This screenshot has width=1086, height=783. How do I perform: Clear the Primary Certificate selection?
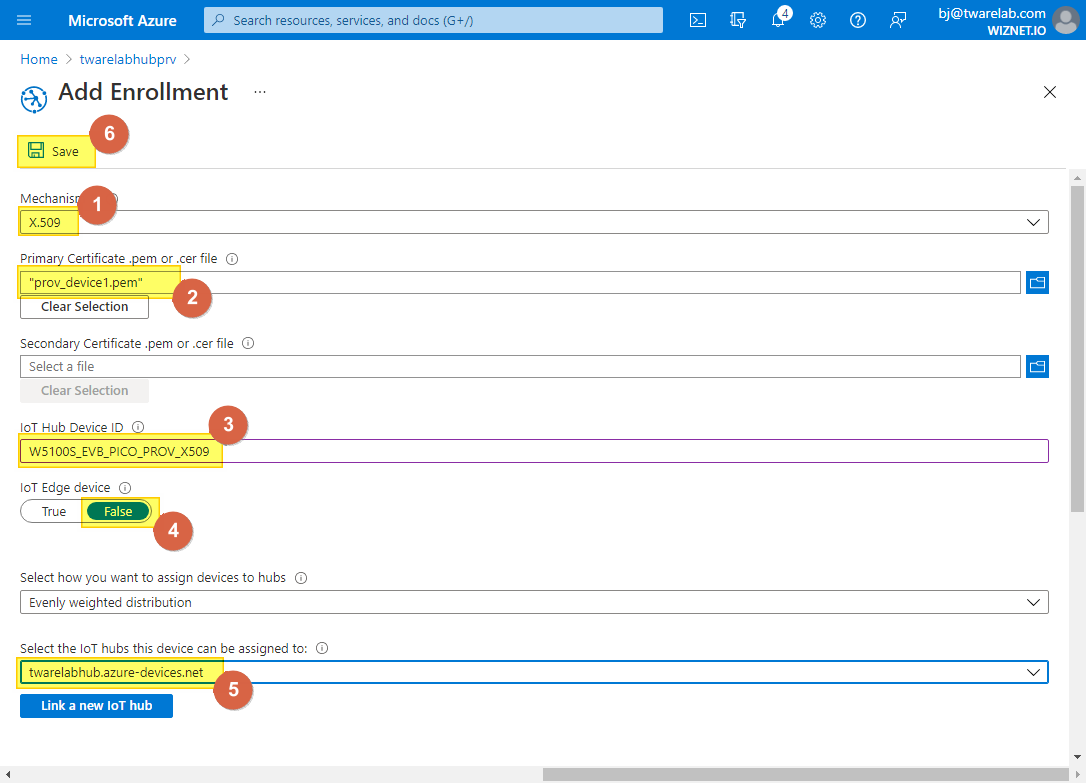point(84,307)
